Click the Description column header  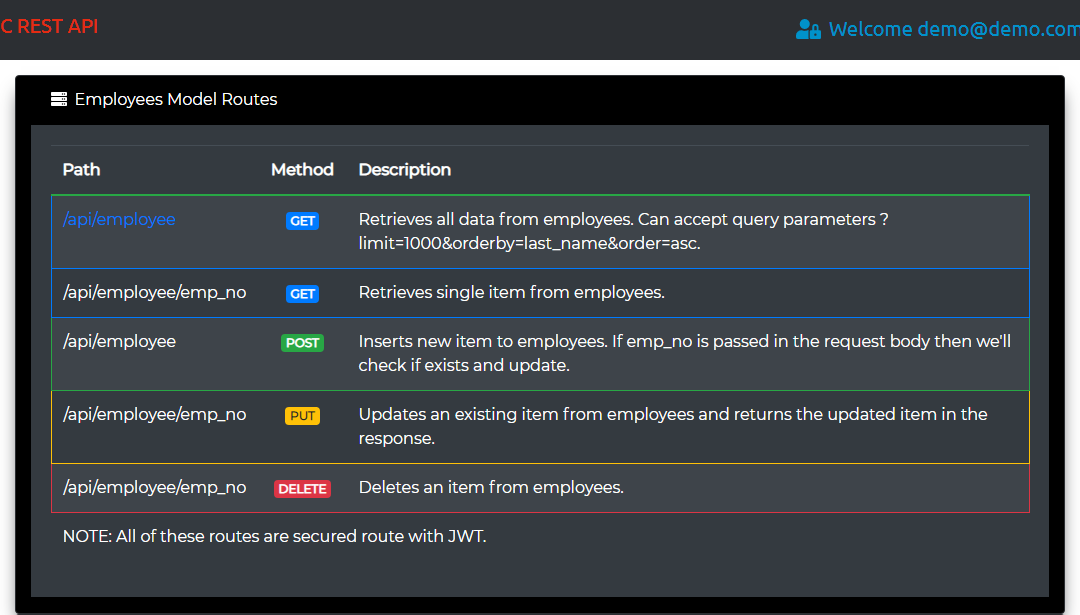coord(404,170)
